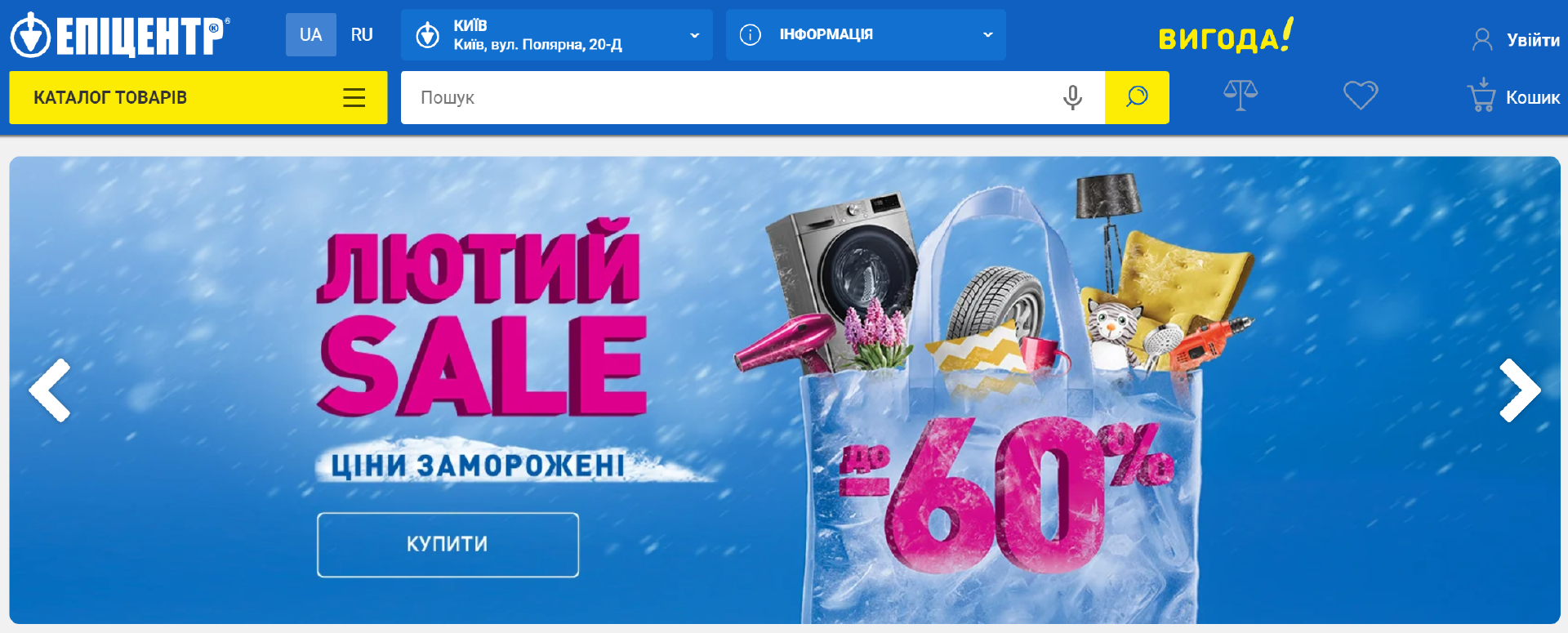Open the wishlist heart icon
The width and height of the screenshot is (1568, 633).
click(x=1361, y=96)
